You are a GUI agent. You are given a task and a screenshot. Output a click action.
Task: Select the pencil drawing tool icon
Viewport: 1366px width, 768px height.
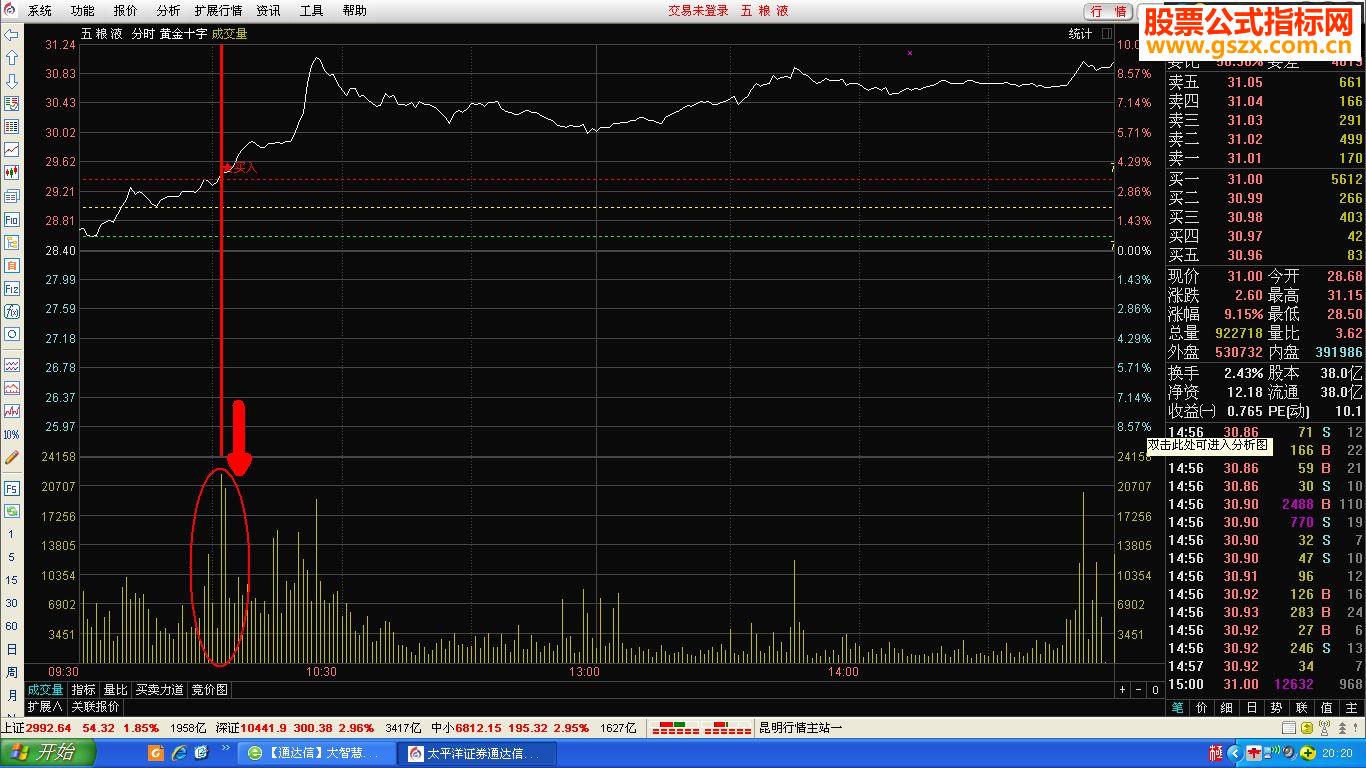coord(12,457)
